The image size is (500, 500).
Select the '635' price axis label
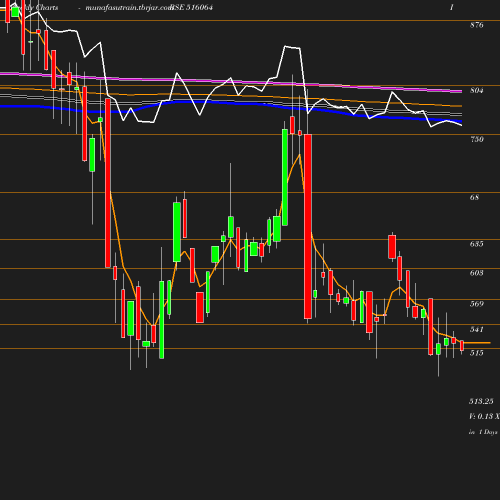click(x=476, y=244)
